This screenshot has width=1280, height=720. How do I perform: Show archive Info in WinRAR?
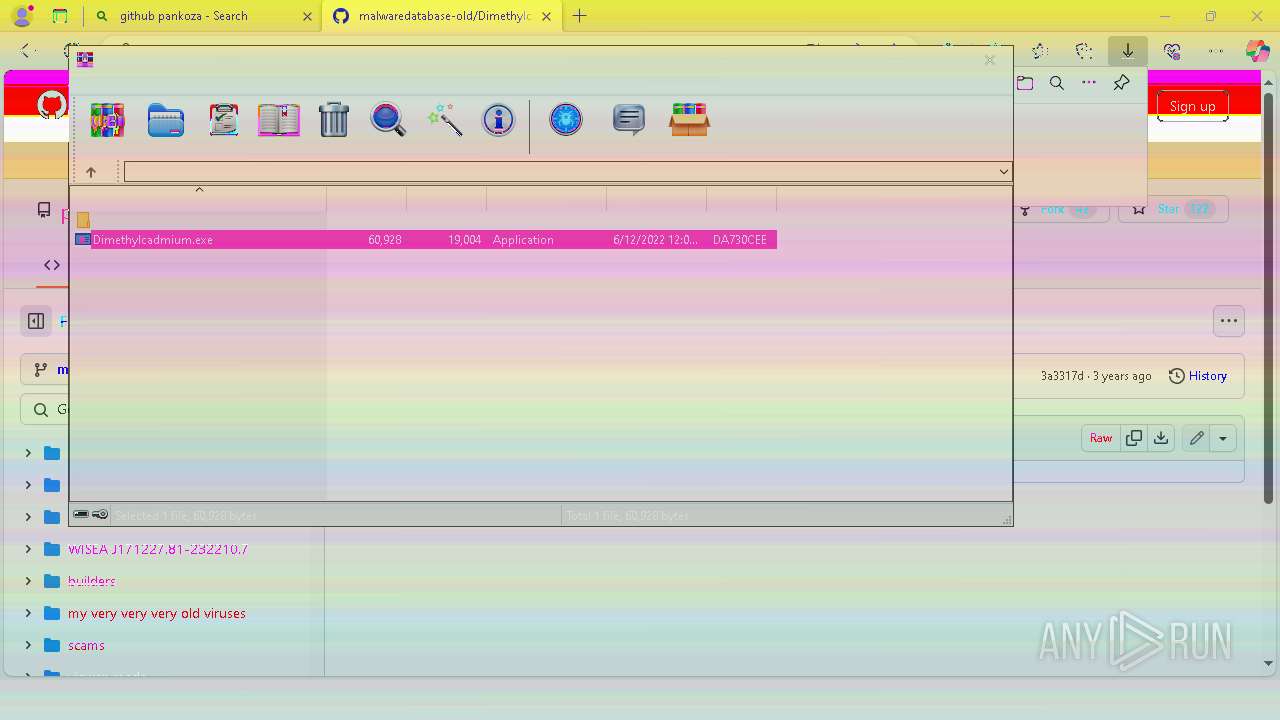point(498,120)
